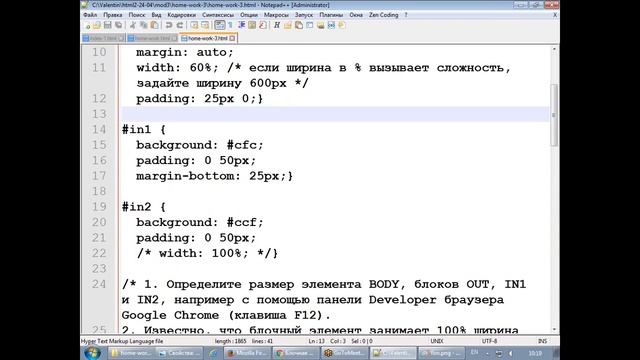The width and height of the screenshot is (640, 360).
Task: Click the italic H toolbar icon
Action: click(277, 25)
